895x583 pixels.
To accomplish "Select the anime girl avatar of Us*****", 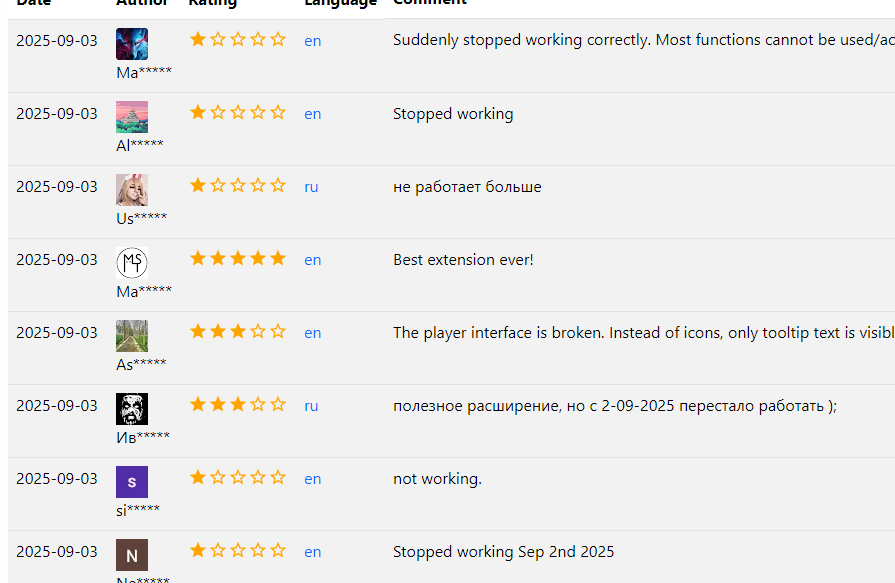I will pos(132,190).
